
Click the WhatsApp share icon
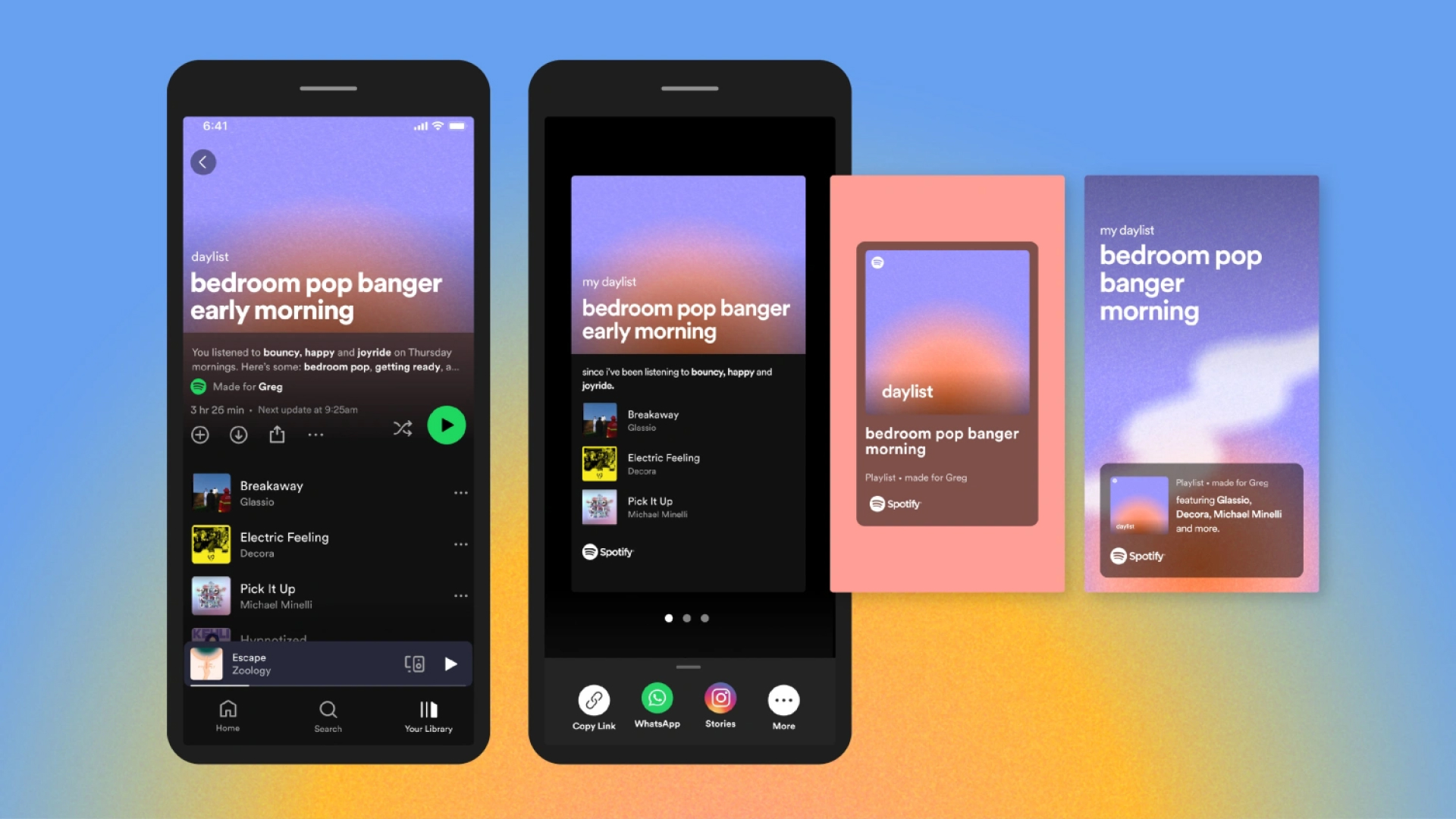click(657, 699)
